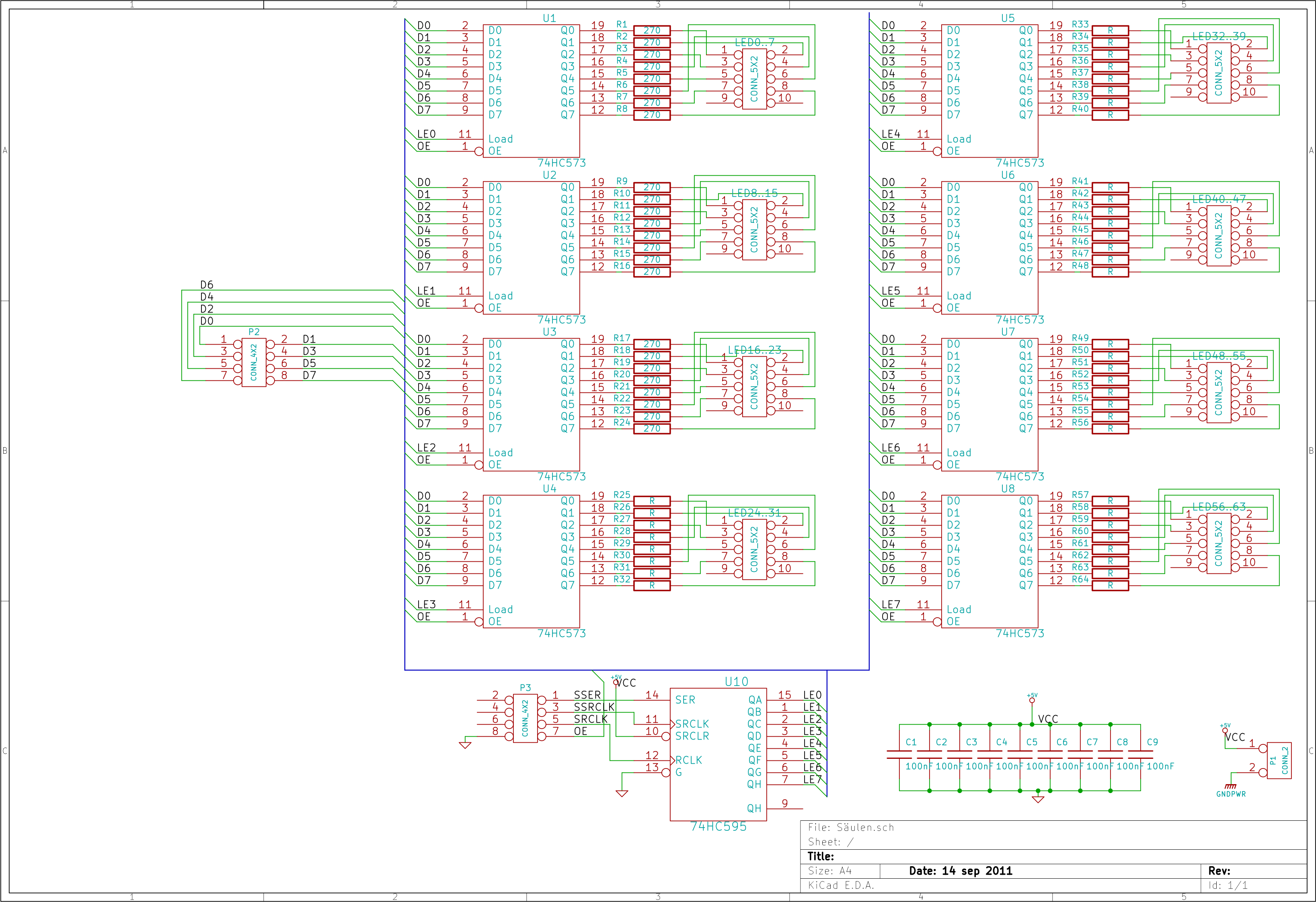Select capacitor C1
Screen dimensions: 1316x902
point(899,754)
